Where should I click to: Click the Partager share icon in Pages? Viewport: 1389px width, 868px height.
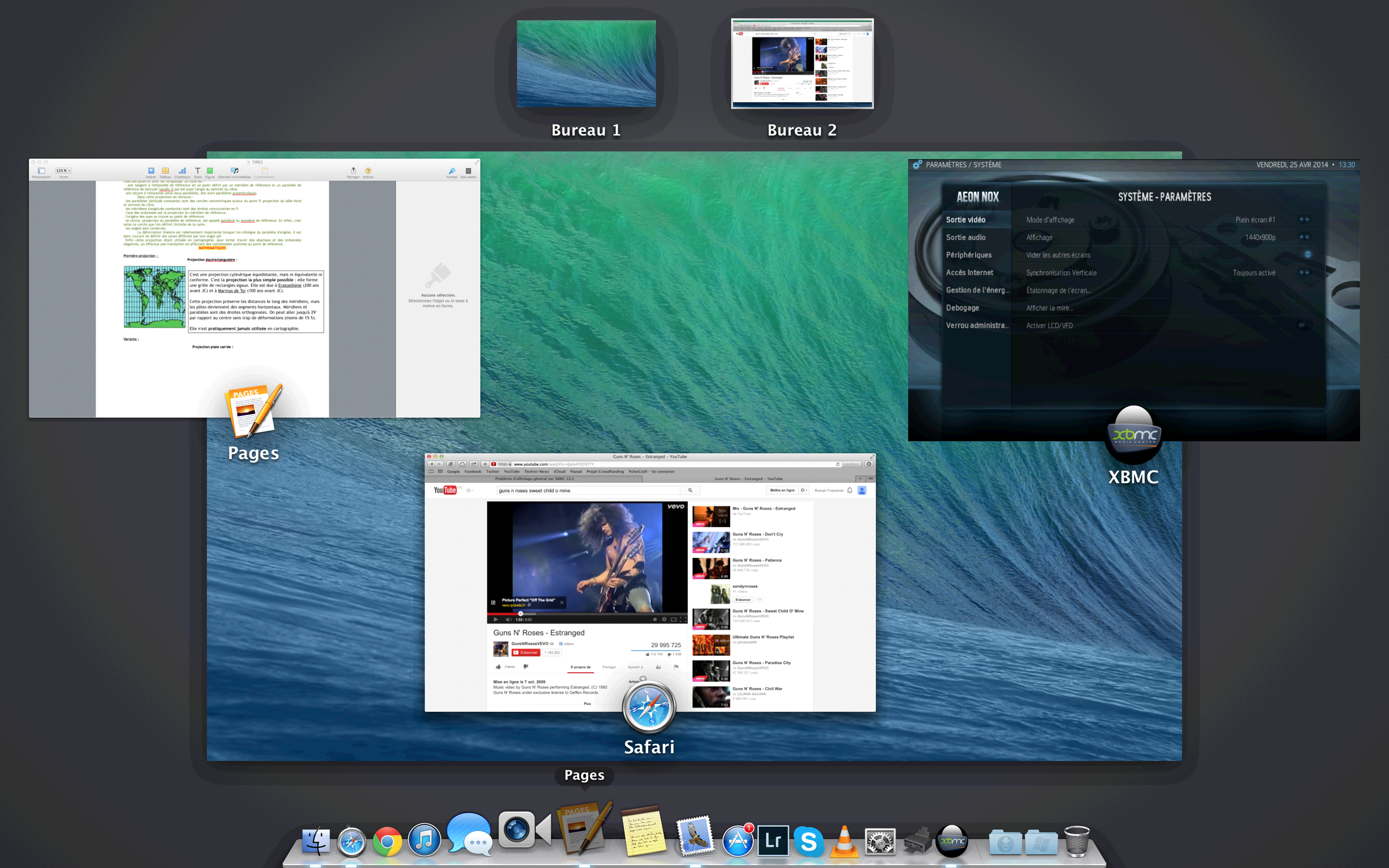353,171
